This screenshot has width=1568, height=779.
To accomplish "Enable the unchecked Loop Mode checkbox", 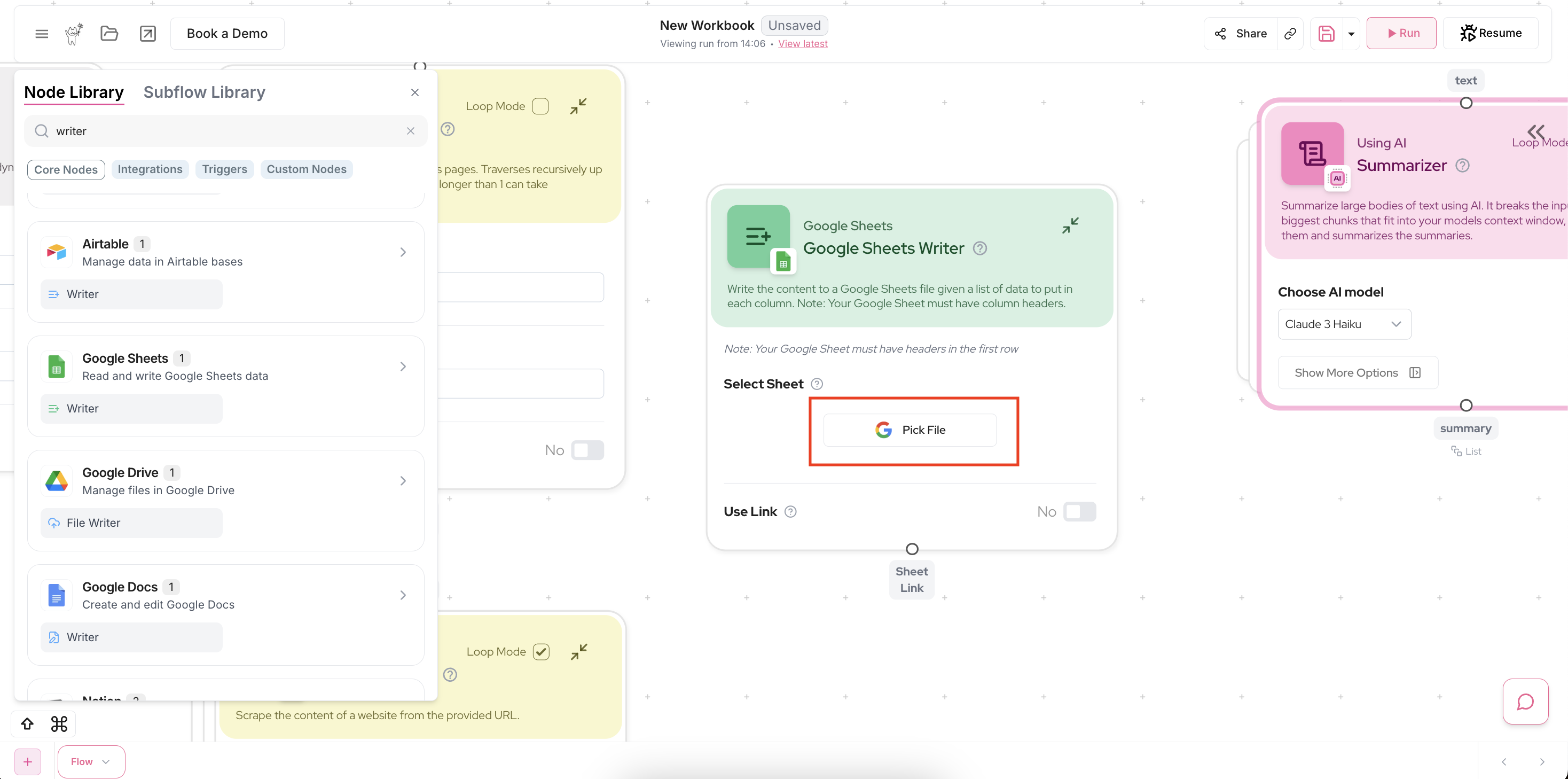I will 540,106.
